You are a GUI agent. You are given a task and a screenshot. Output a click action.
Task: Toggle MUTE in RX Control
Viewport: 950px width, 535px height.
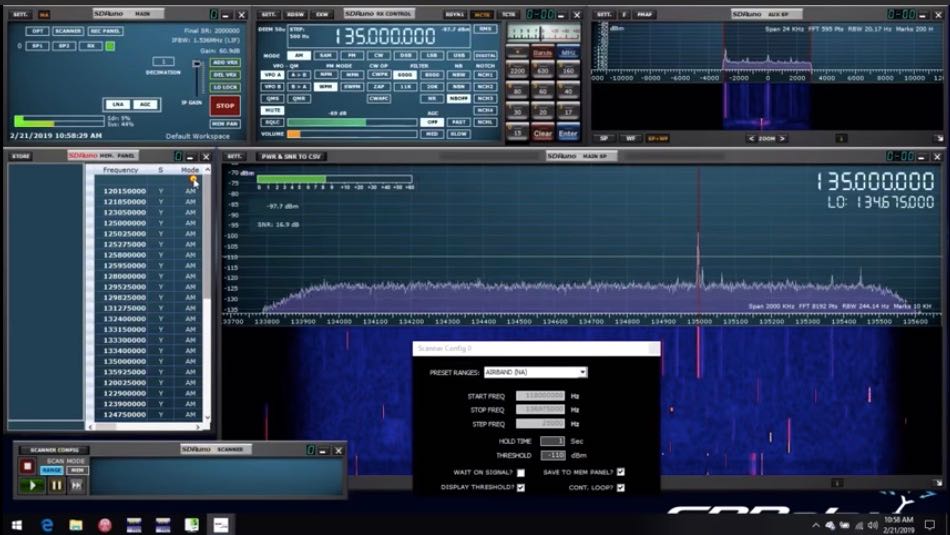273,110
